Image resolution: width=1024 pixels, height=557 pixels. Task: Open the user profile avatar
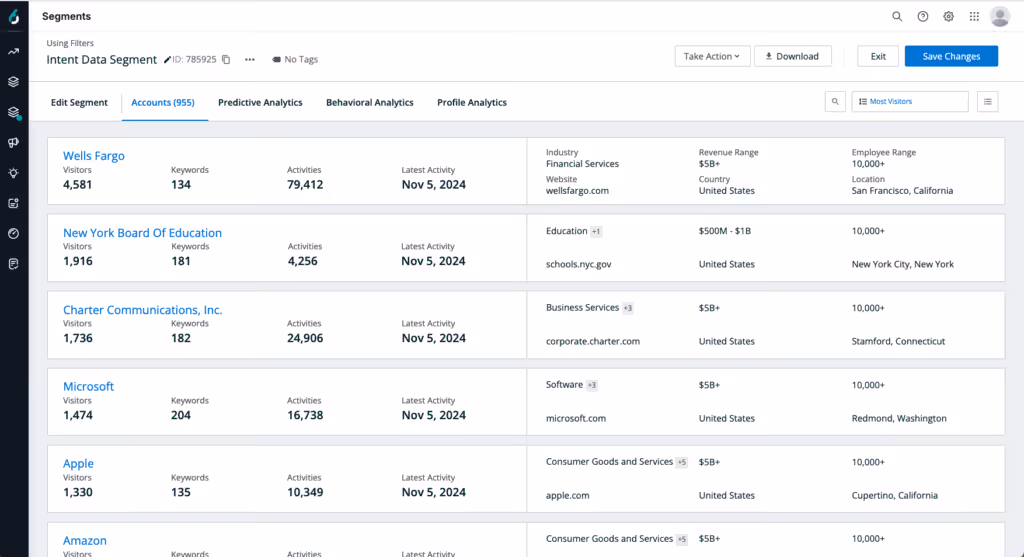click(x=1000, y=16)
